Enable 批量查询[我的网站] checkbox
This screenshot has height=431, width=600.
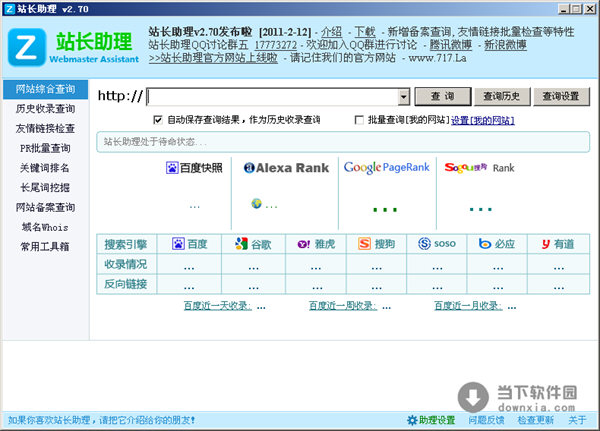[x=359, y=120]
